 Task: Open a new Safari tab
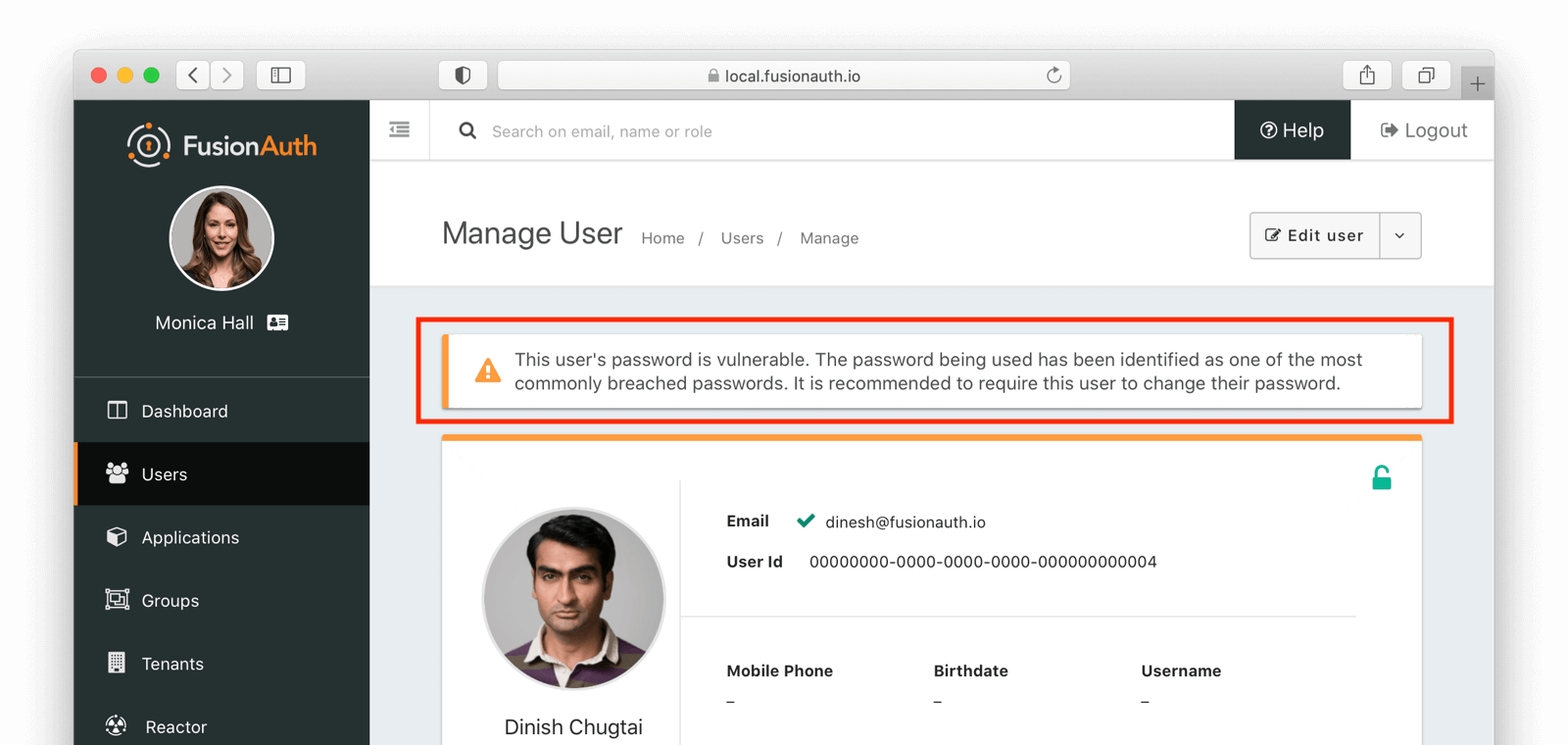coord(1477,83)
